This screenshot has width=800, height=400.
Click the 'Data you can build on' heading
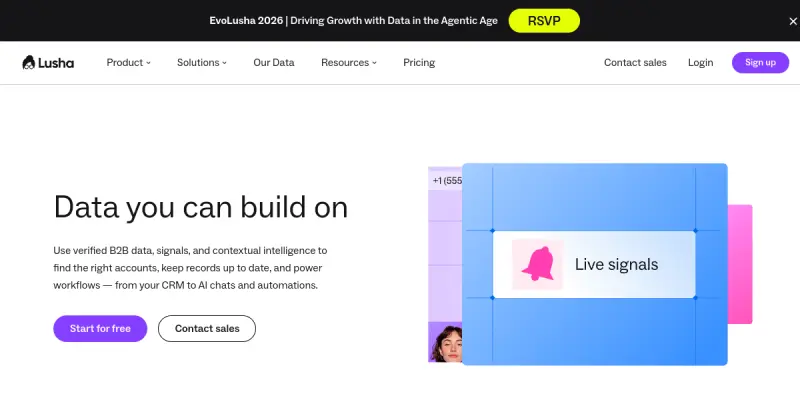click(201, 208)
